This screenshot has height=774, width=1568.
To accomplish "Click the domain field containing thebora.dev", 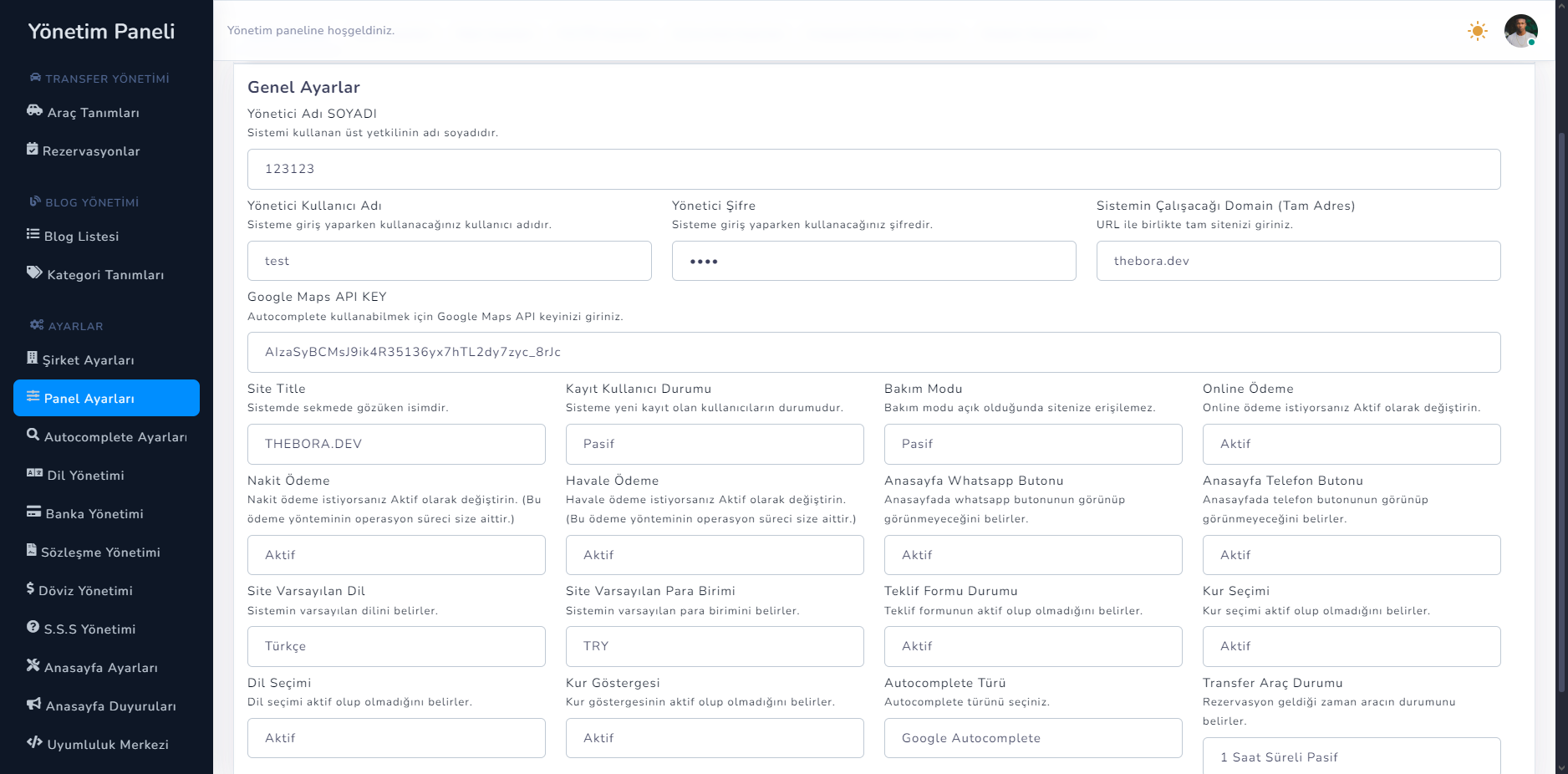I will tap(1298, 261).
